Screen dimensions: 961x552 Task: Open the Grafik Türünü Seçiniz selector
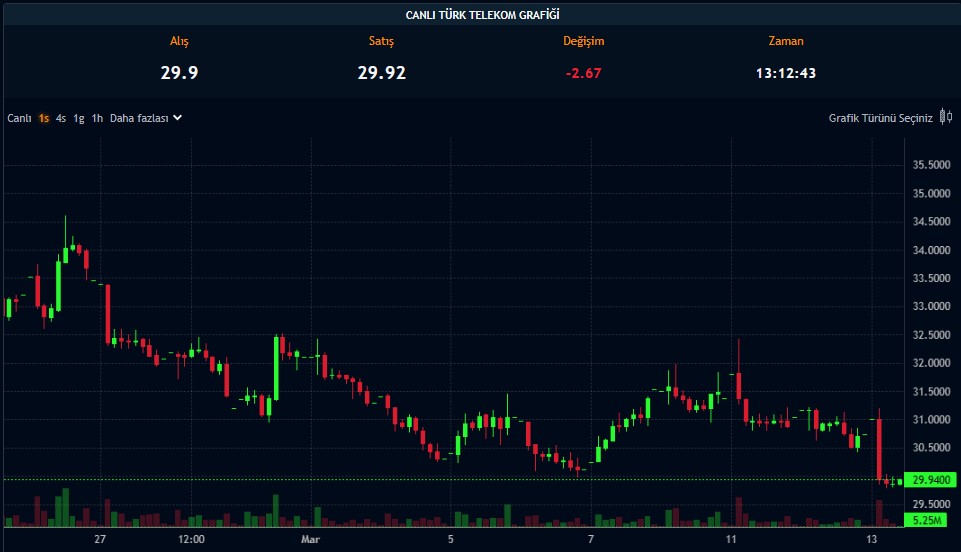coord(880,118)
